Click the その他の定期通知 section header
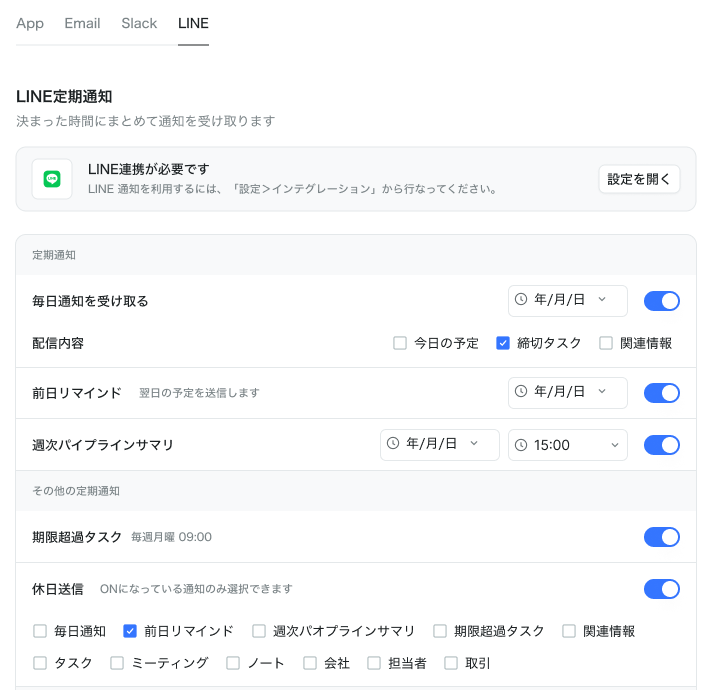Image resolution: width=710 pixels, height=690 pixels. (x=76, y=491)
